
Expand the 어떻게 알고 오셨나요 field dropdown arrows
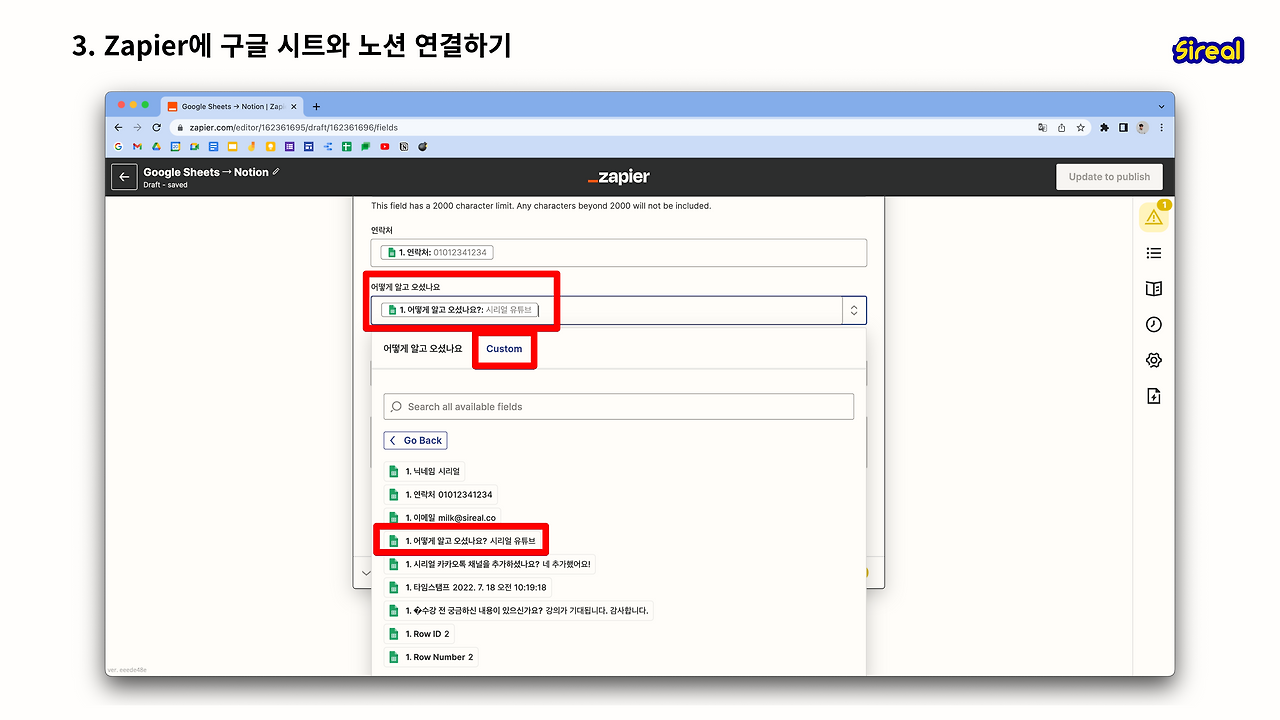(854, 310)
